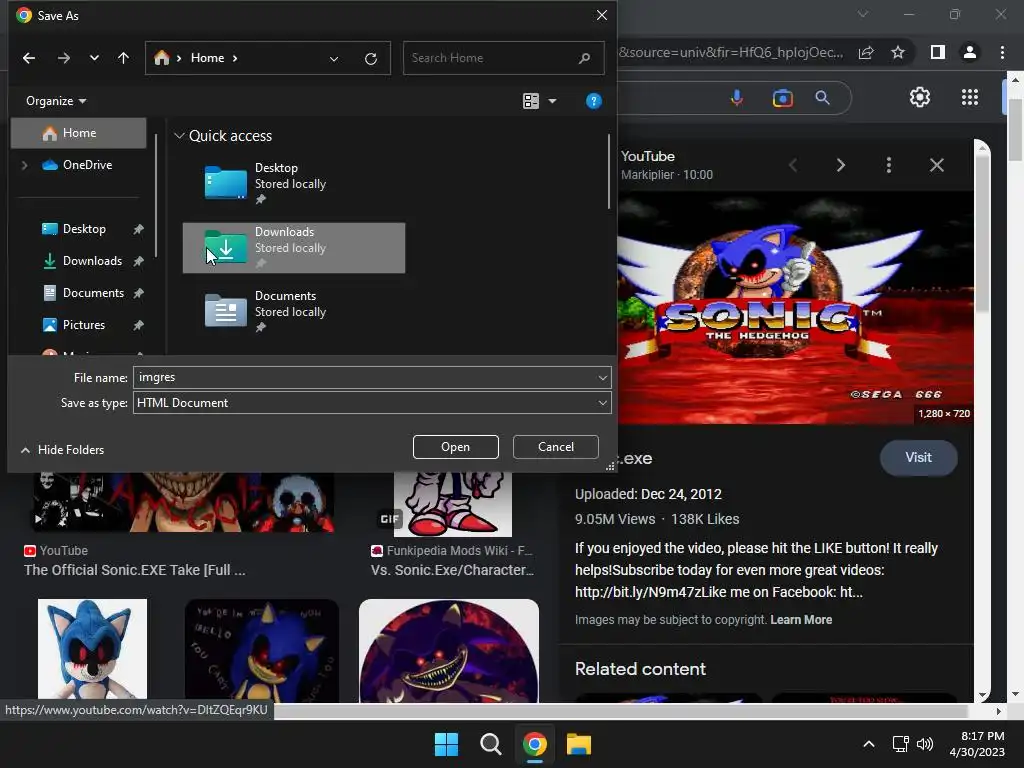Search by voice microphone icon
Screen dimensions: 1024x768
click(737, 98)
